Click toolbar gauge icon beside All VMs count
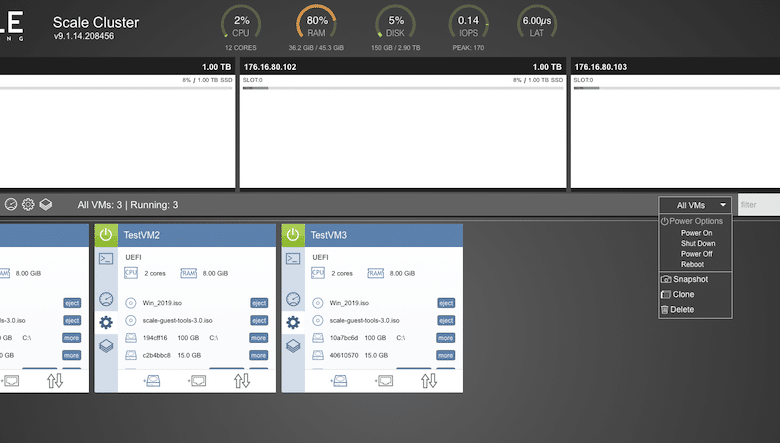 coord(11,204)
